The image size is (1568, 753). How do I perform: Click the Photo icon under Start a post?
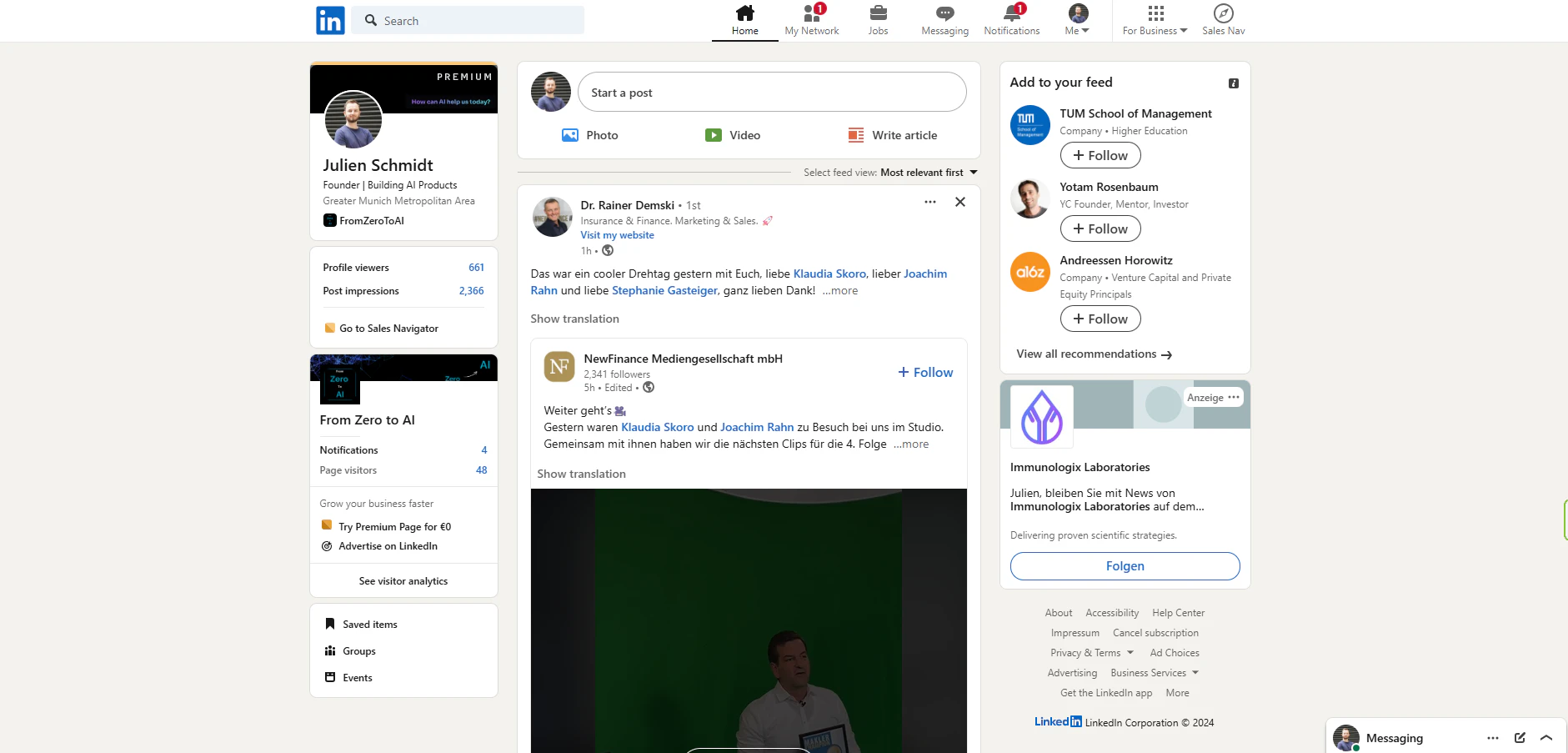pyautogui.click(x=570, y=135)
